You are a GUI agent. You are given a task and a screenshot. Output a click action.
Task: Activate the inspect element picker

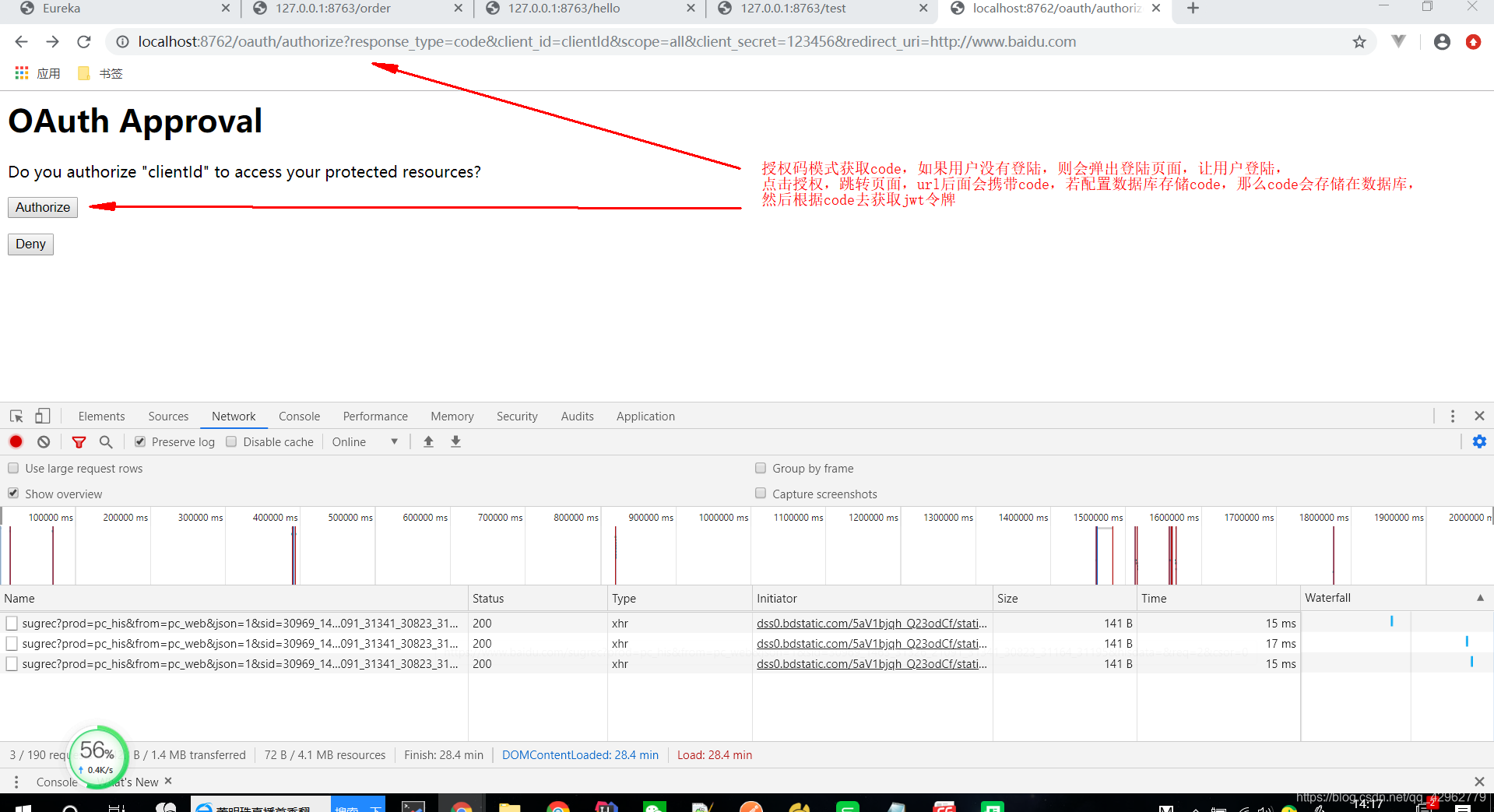[16, 417]
